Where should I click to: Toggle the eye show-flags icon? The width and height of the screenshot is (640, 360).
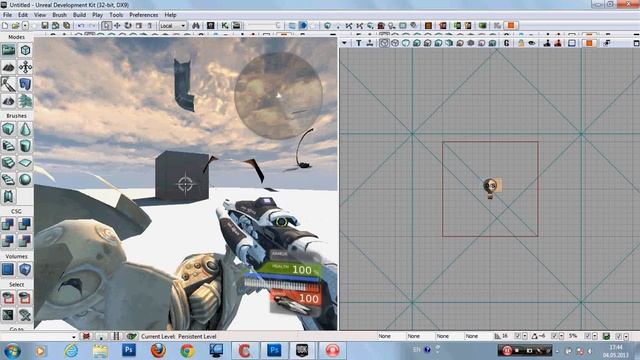(531, 43)
